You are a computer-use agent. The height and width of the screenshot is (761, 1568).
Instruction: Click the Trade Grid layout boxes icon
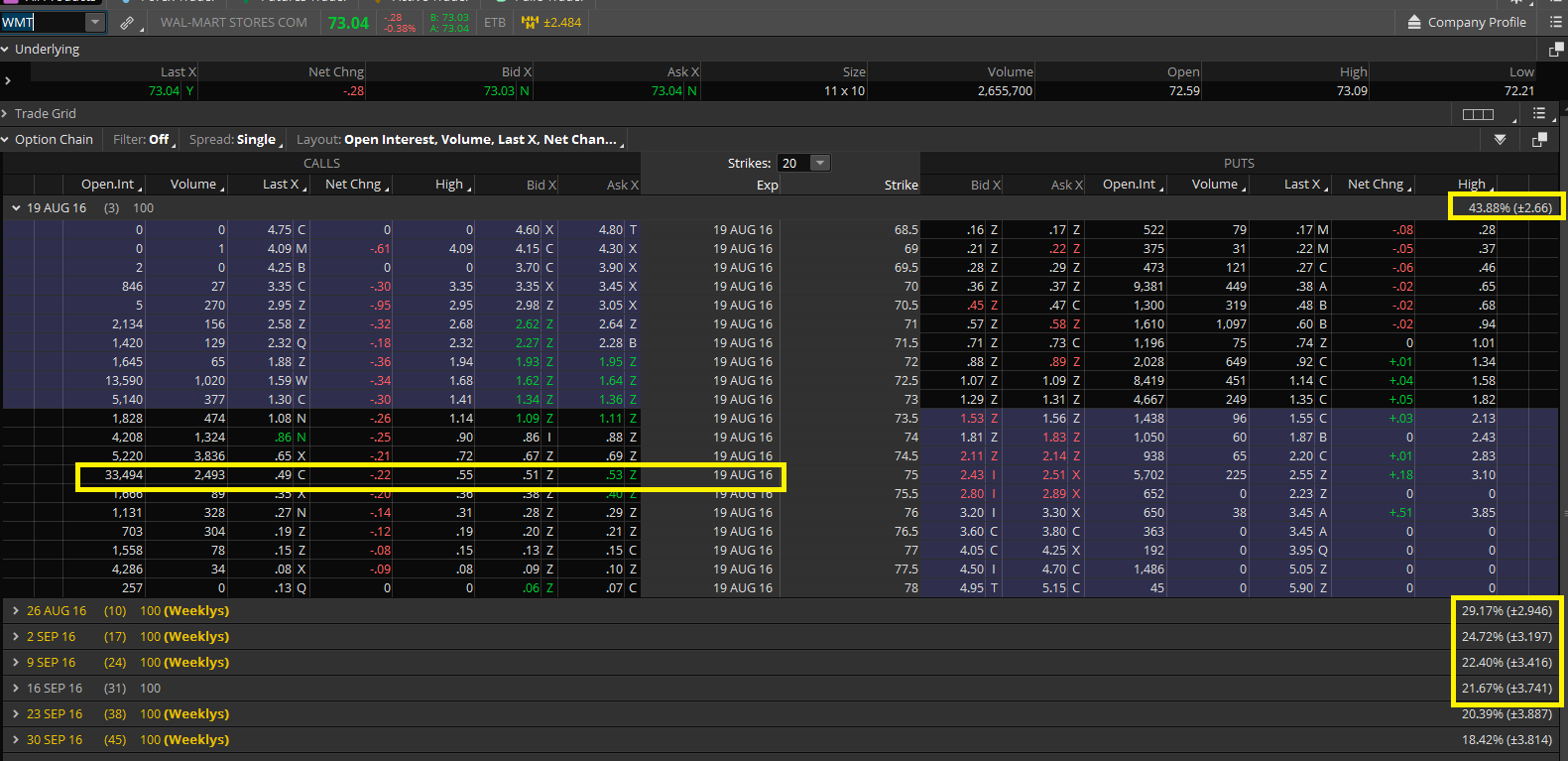pyautogui.click(x=1478, y=114)
